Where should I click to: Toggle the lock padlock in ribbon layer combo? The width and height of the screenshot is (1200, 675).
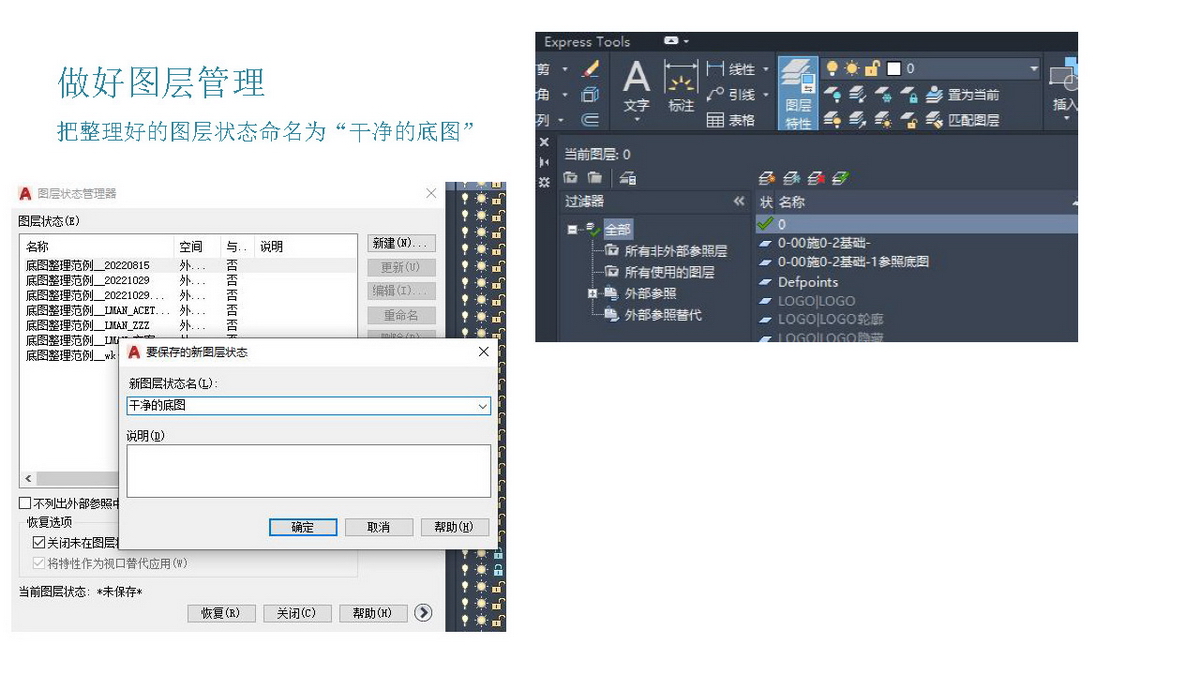coord(872,68)
